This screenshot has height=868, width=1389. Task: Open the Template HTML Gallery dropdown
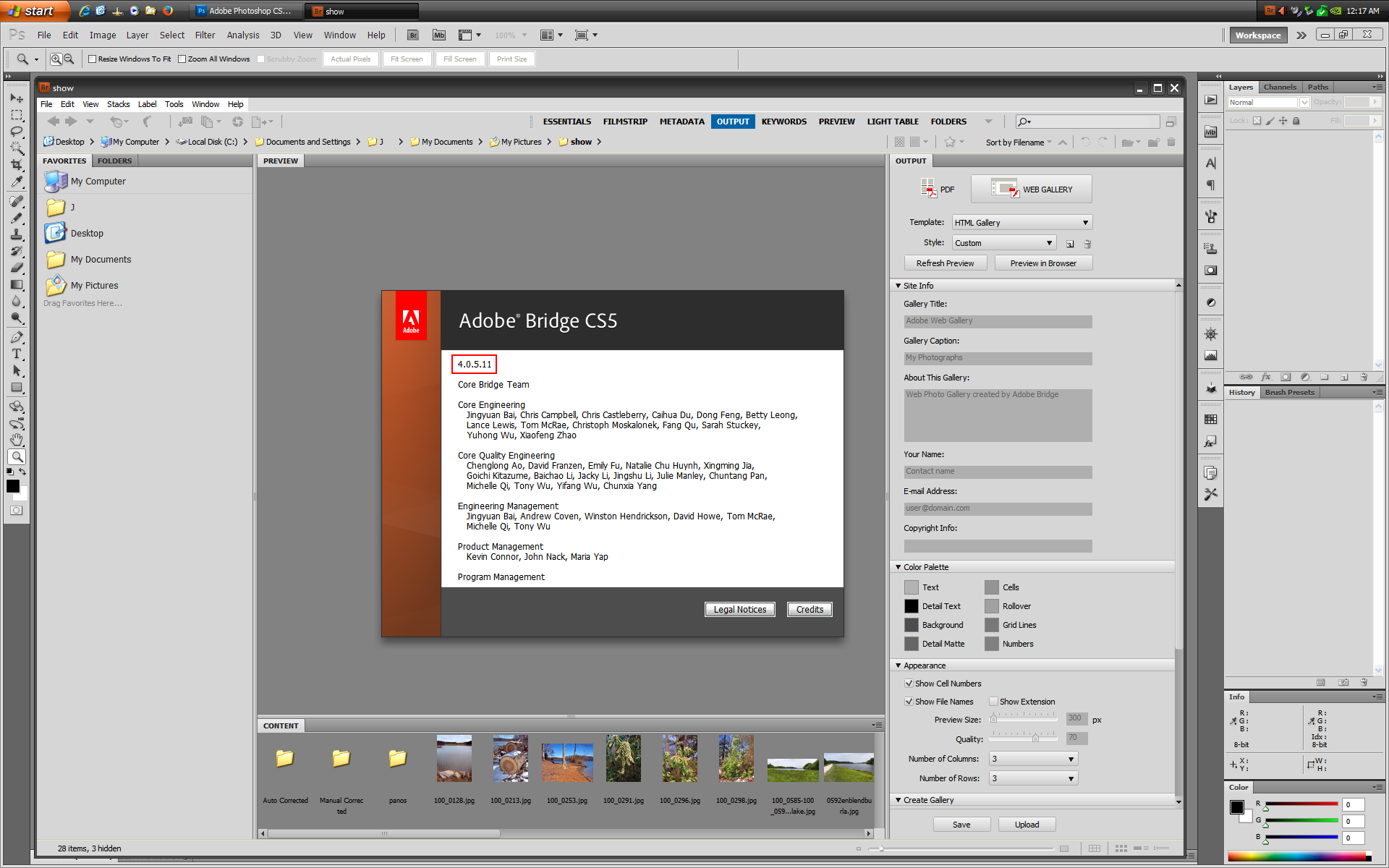(1021, 223)
